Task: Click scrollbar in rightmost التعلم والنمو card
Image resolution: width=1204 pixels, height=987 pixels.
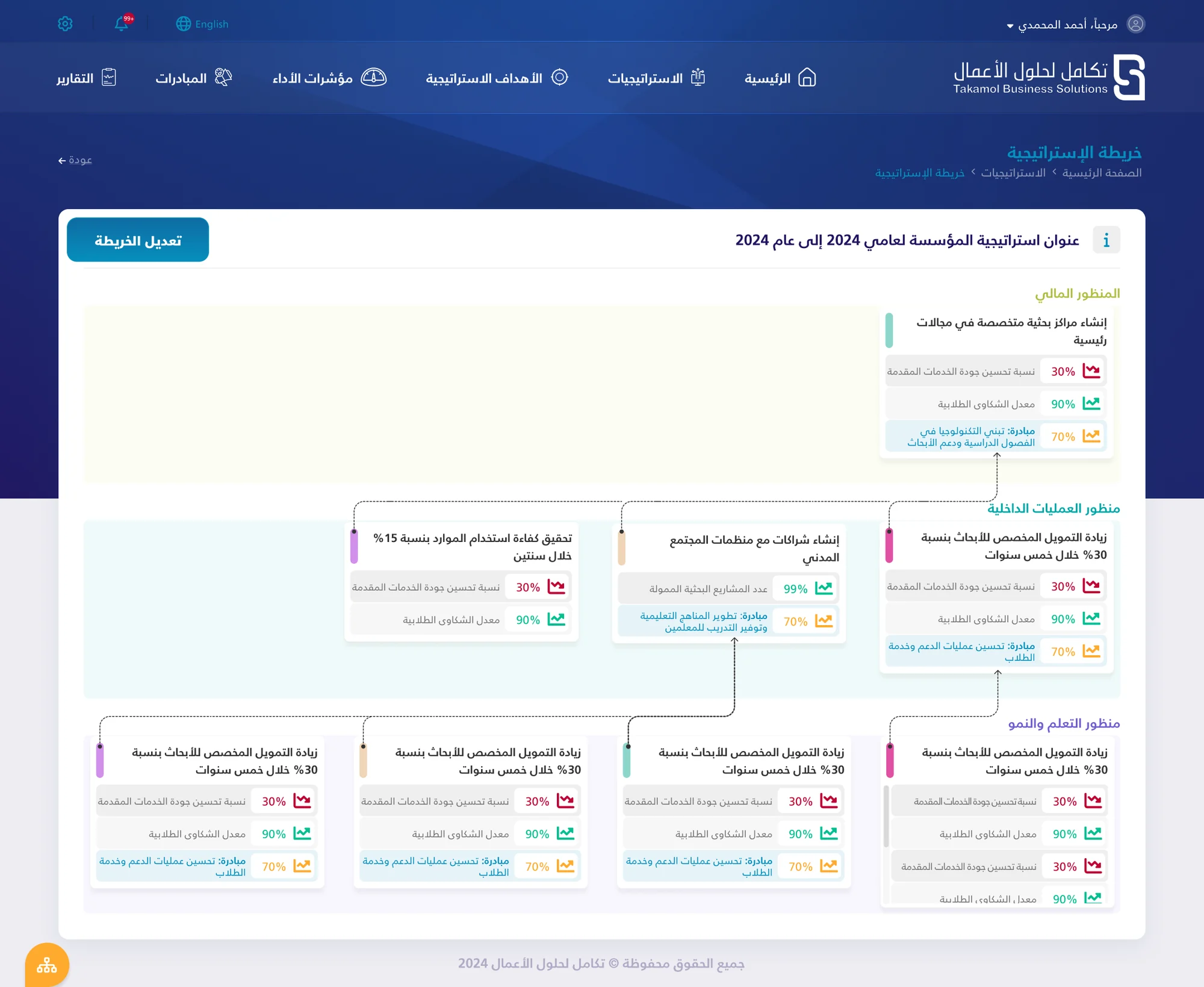Action: click(x=886, y=817)
